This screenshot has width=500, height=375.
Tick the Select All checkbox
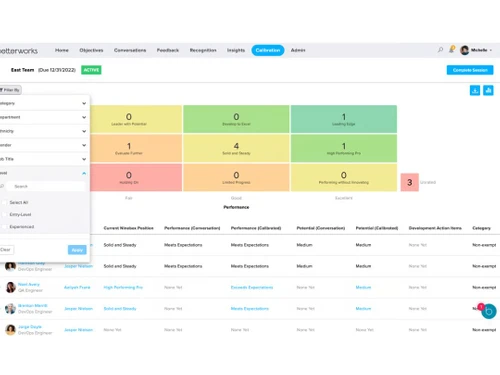[x=4, y=202]
